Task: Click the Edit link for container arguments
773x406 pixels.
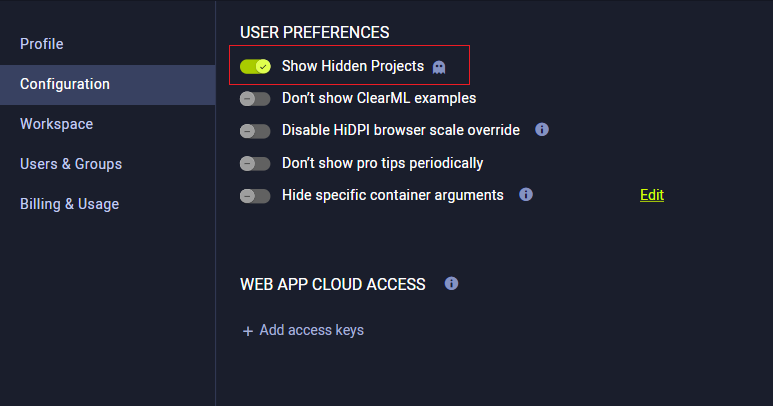Action: coord(652,195)
